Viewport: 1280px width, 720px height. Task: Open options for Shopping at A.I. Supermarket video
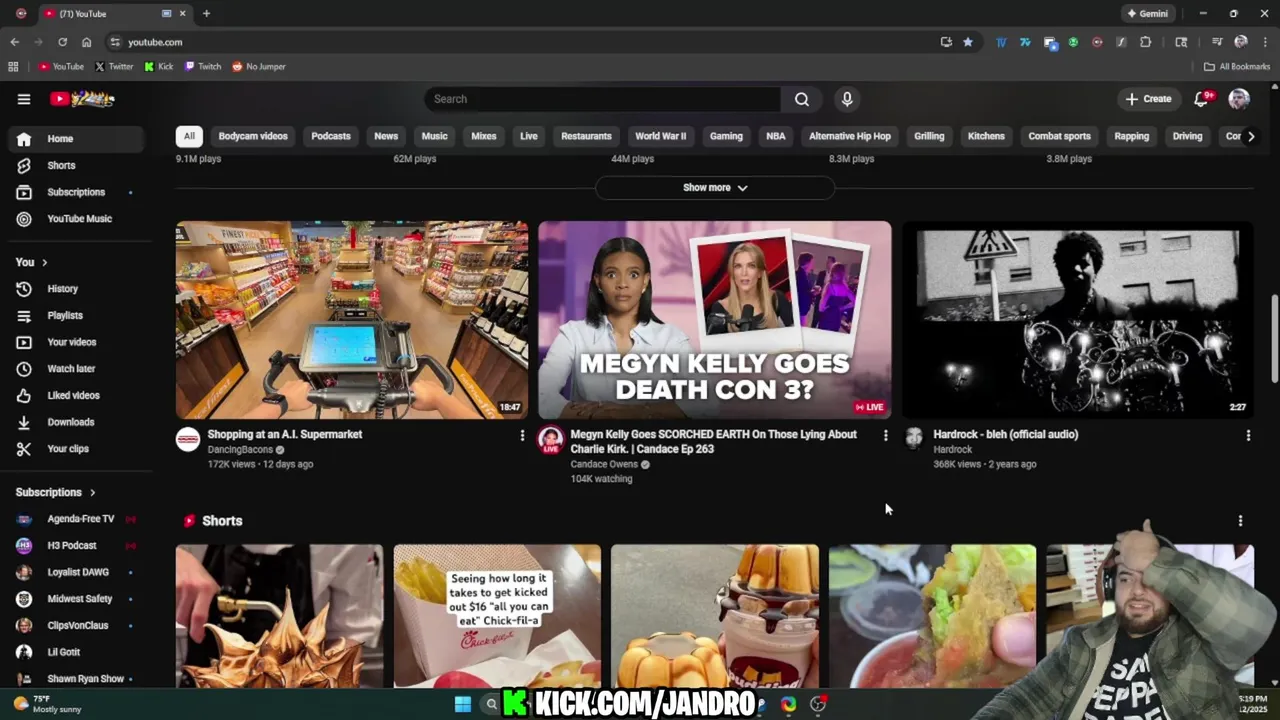coord(522,435)
